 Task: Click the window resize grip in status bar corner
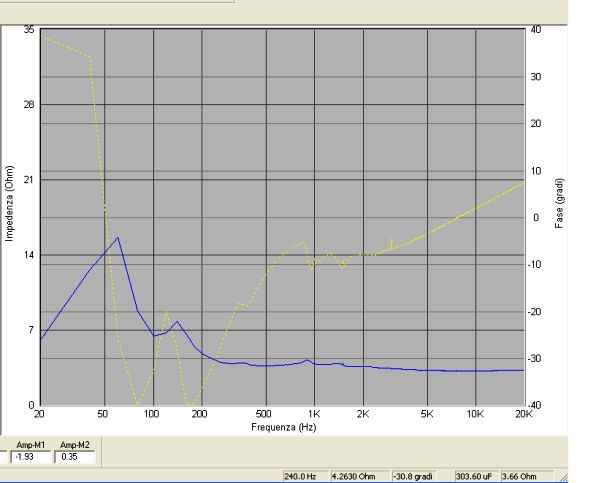click(x=562, y=477)
